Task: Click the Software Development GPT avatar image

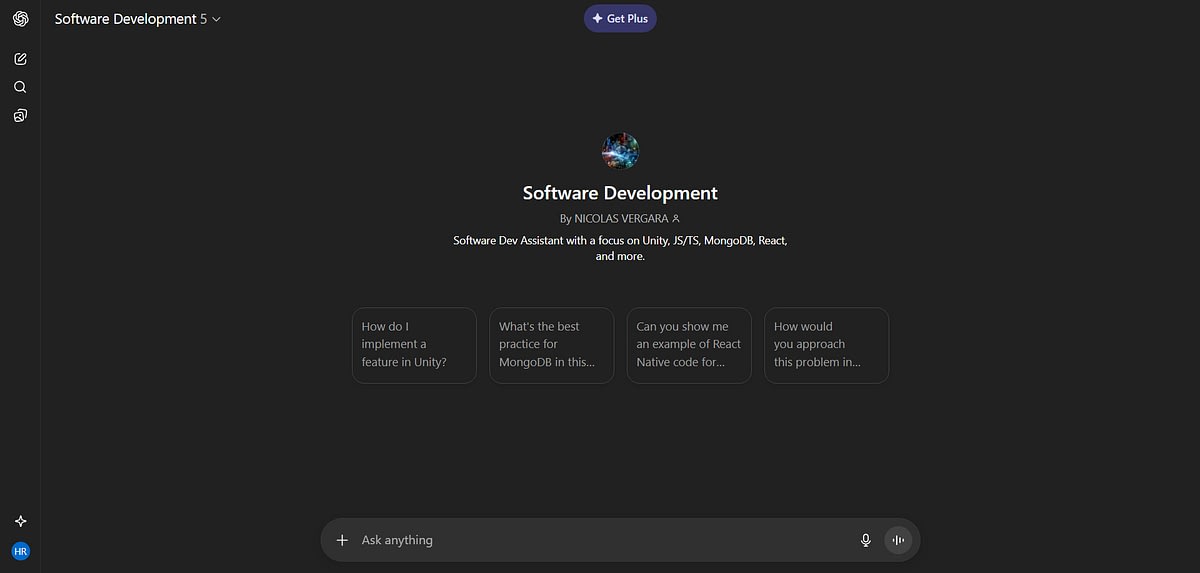Action: 620,151
